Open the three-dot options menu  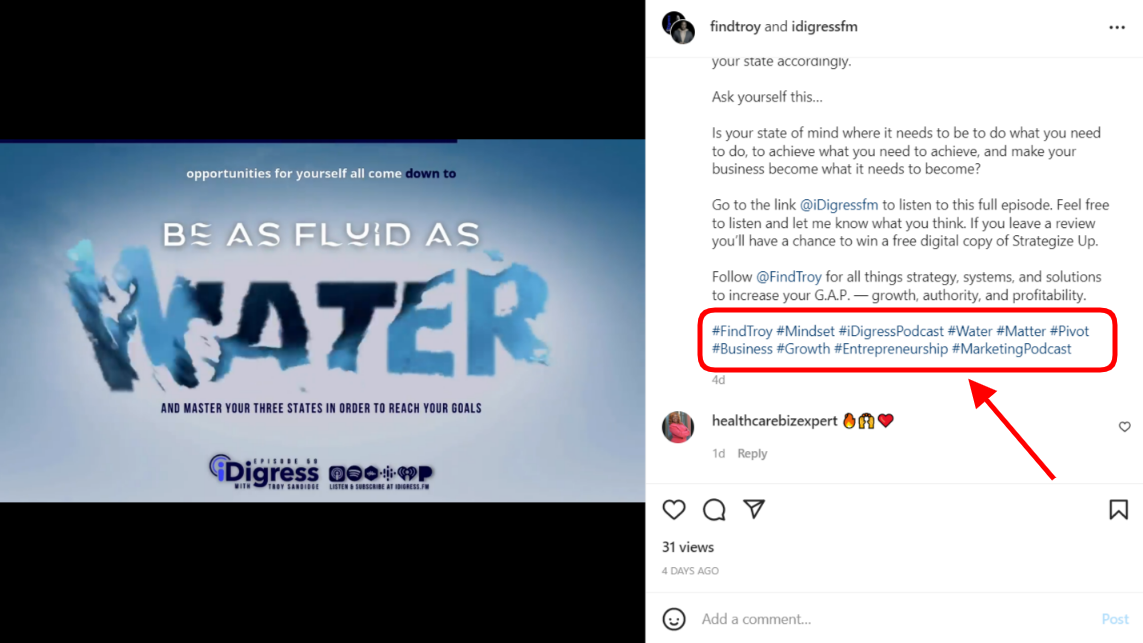pos(1117,26)
